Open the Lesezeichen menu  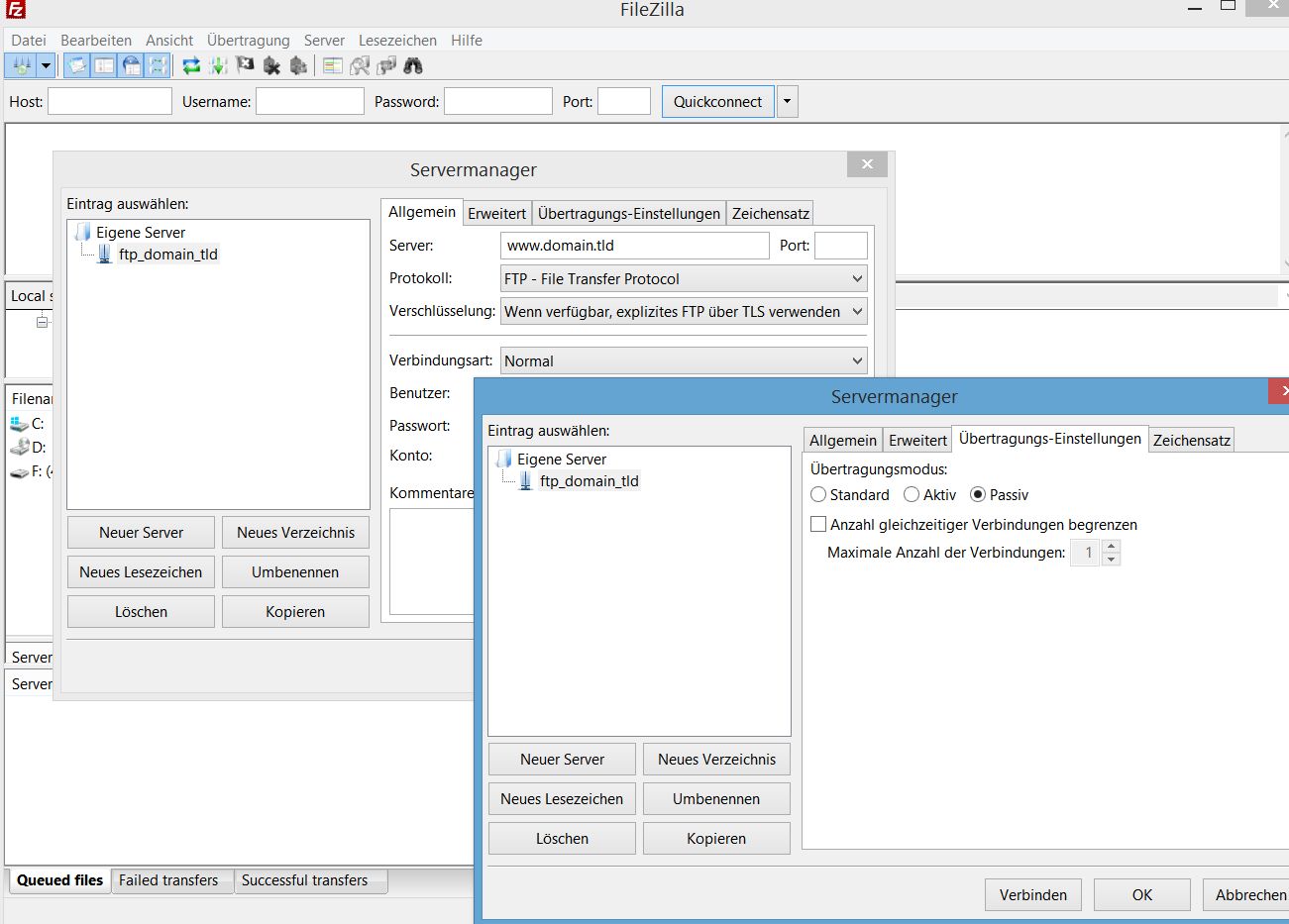[397, 41]
